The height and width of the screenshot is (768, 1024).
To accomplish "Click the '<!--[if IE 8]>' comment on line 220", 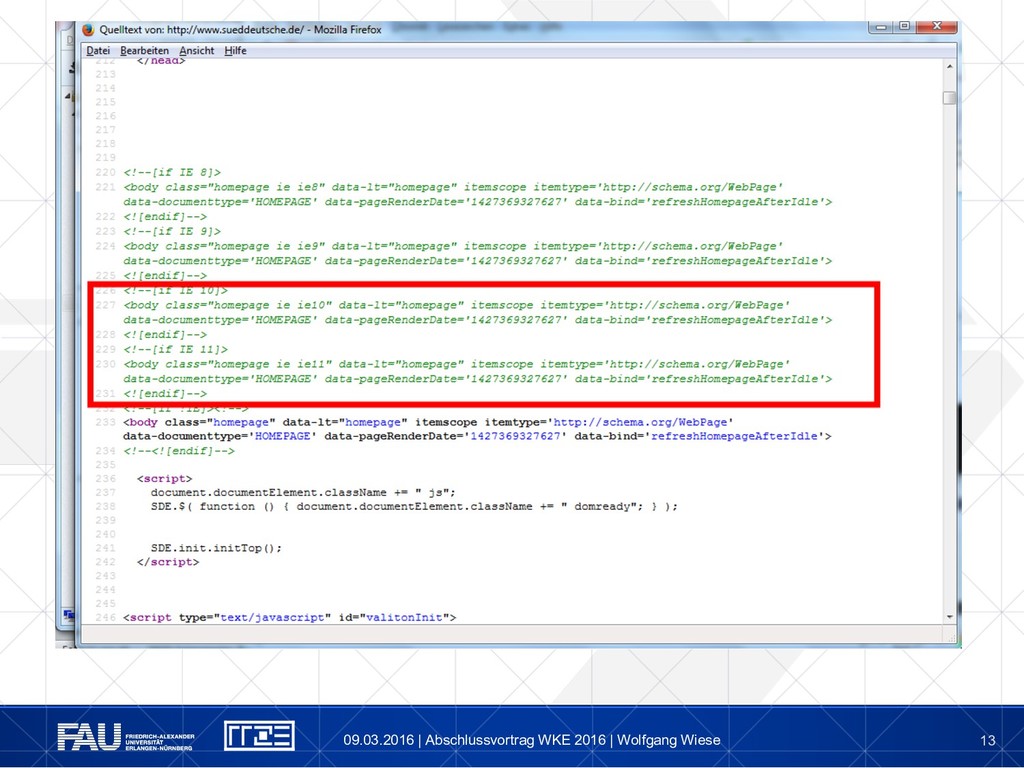I will 172,172.
